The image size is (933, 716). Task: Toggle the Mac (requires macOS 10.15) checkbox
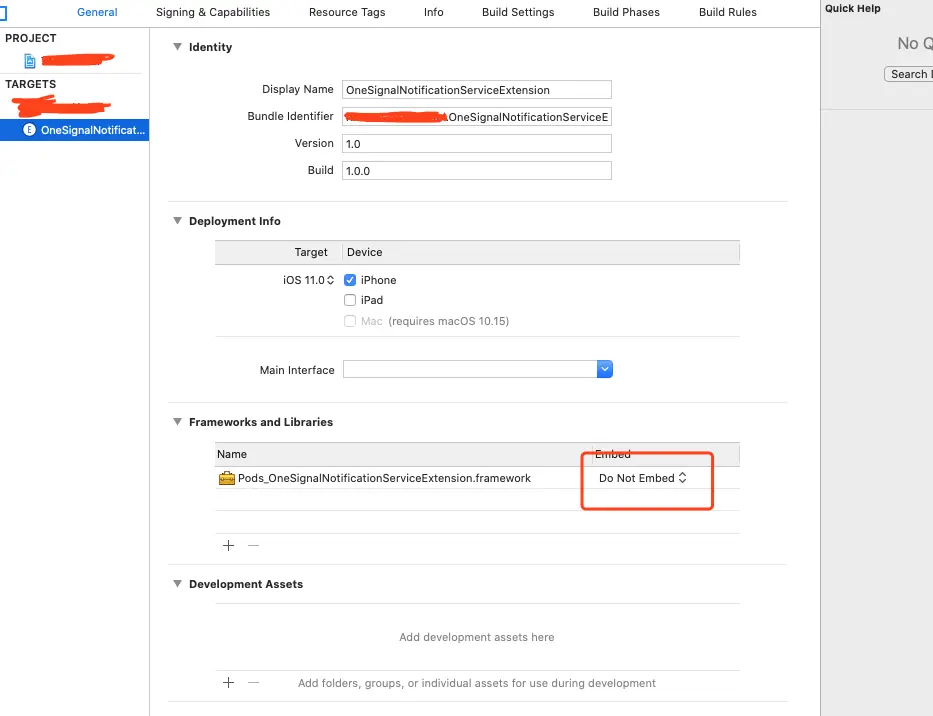(x=350, y=321)
